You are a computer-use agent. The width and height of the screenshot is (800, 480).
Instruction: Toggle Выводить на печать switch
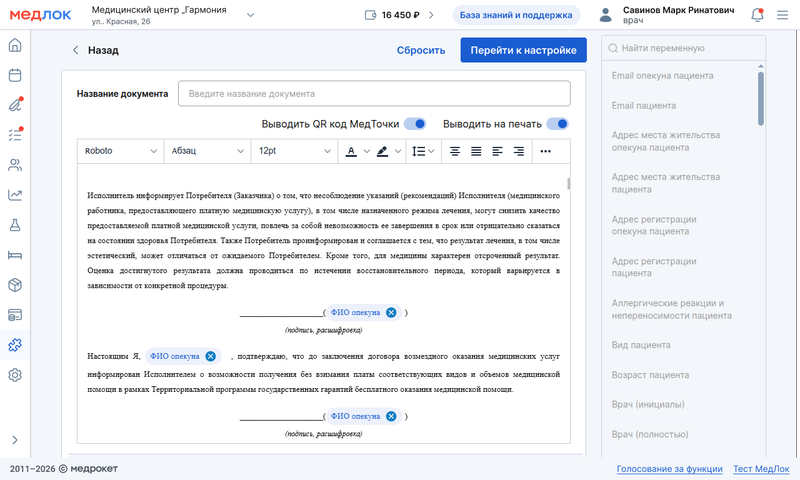[x=557, y=124]
